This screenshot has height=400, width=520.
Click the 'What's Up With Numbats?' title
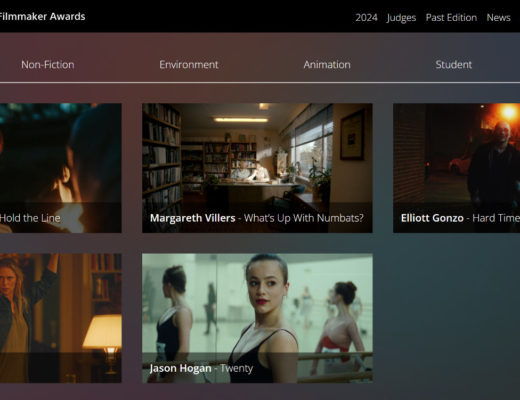pos(304,218)
